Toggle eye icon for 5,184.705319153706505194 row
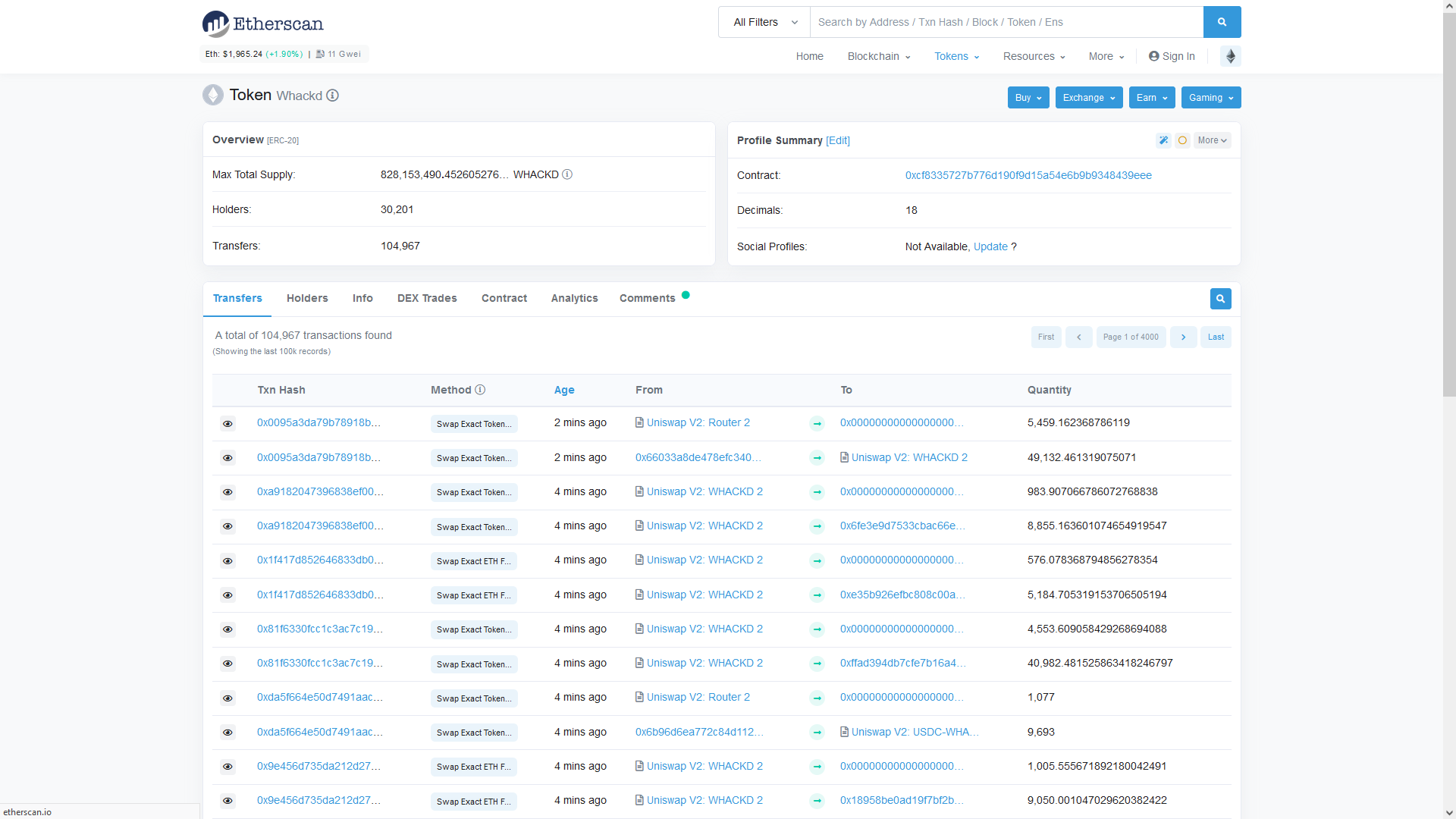Viewport: 1456px width, 819px height. coord(227,595)
